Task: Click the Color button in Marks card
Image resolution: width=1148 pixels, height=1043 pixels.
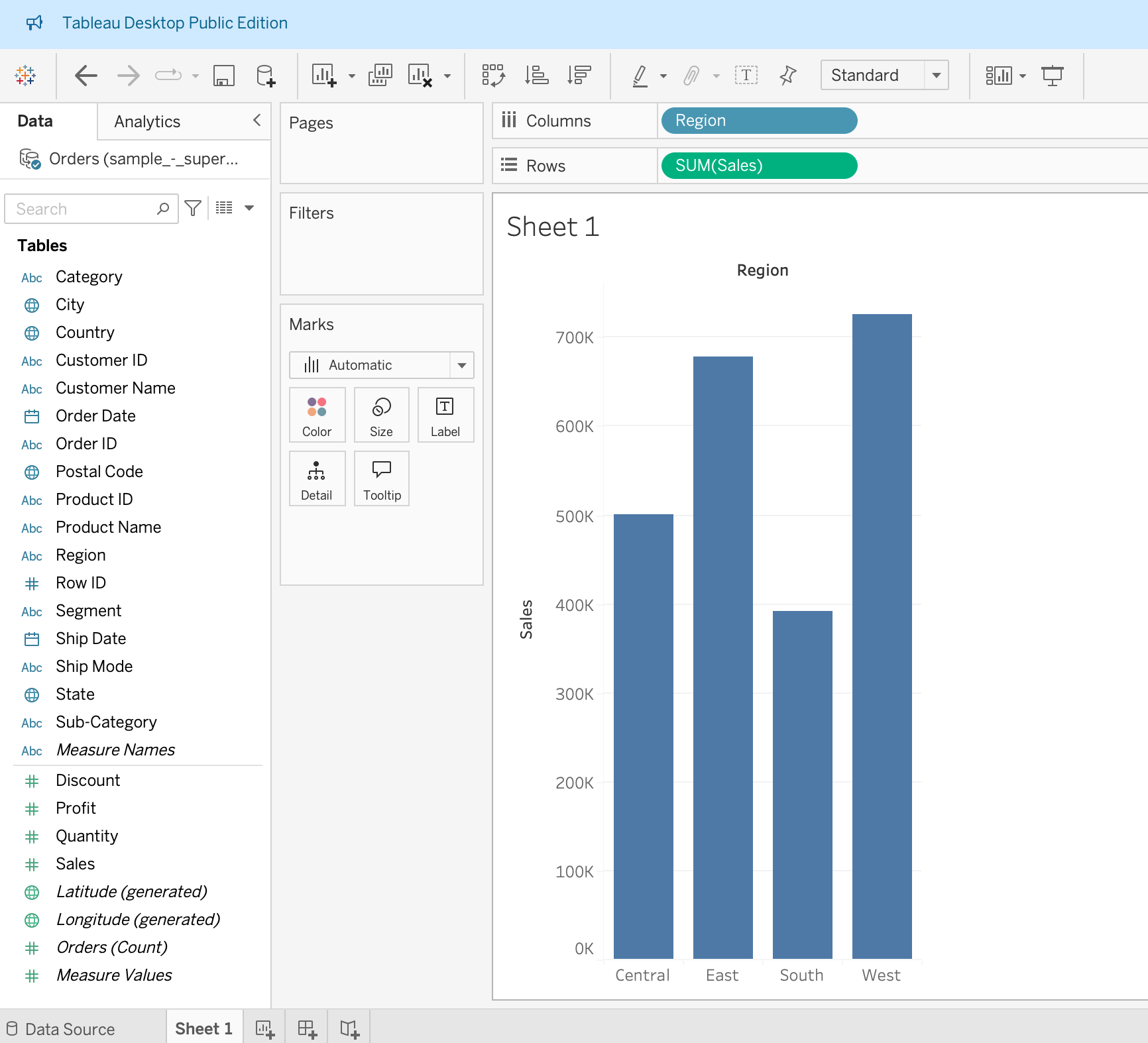Action: coord(317,415)
